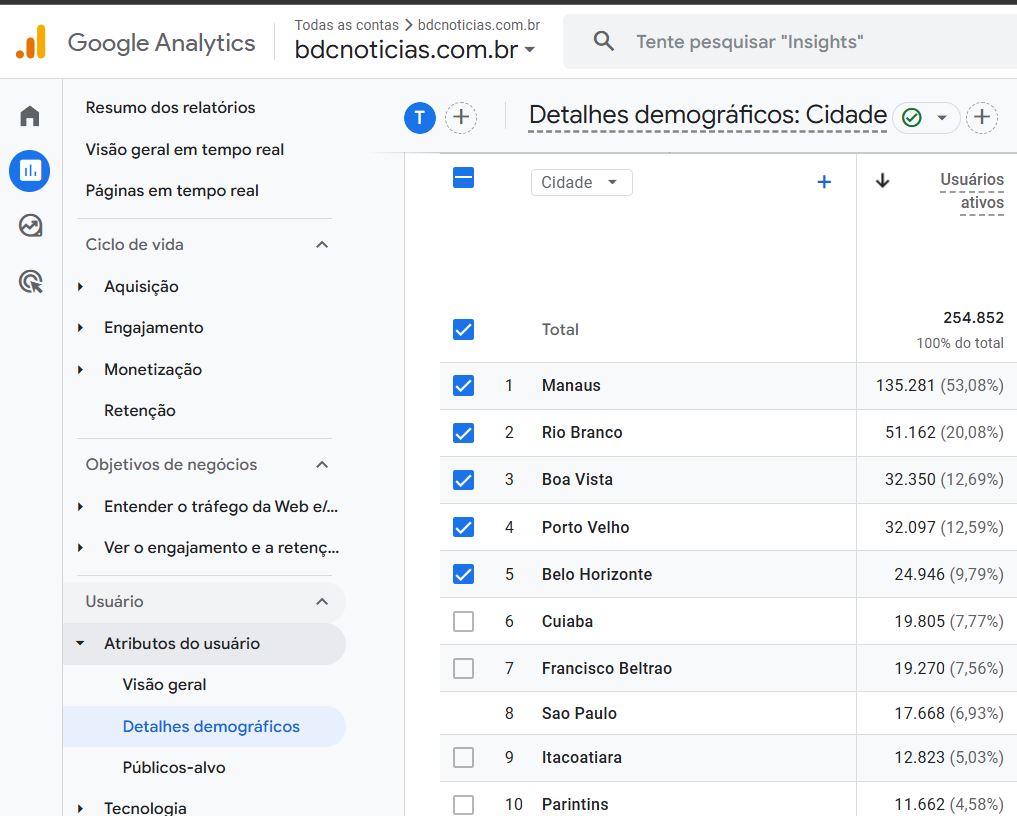Image resolution: width=1017 pixels, height=816 pixels.
Task: Uncheck the Manaus row checkbox
Action: click(x=463, y=385)
